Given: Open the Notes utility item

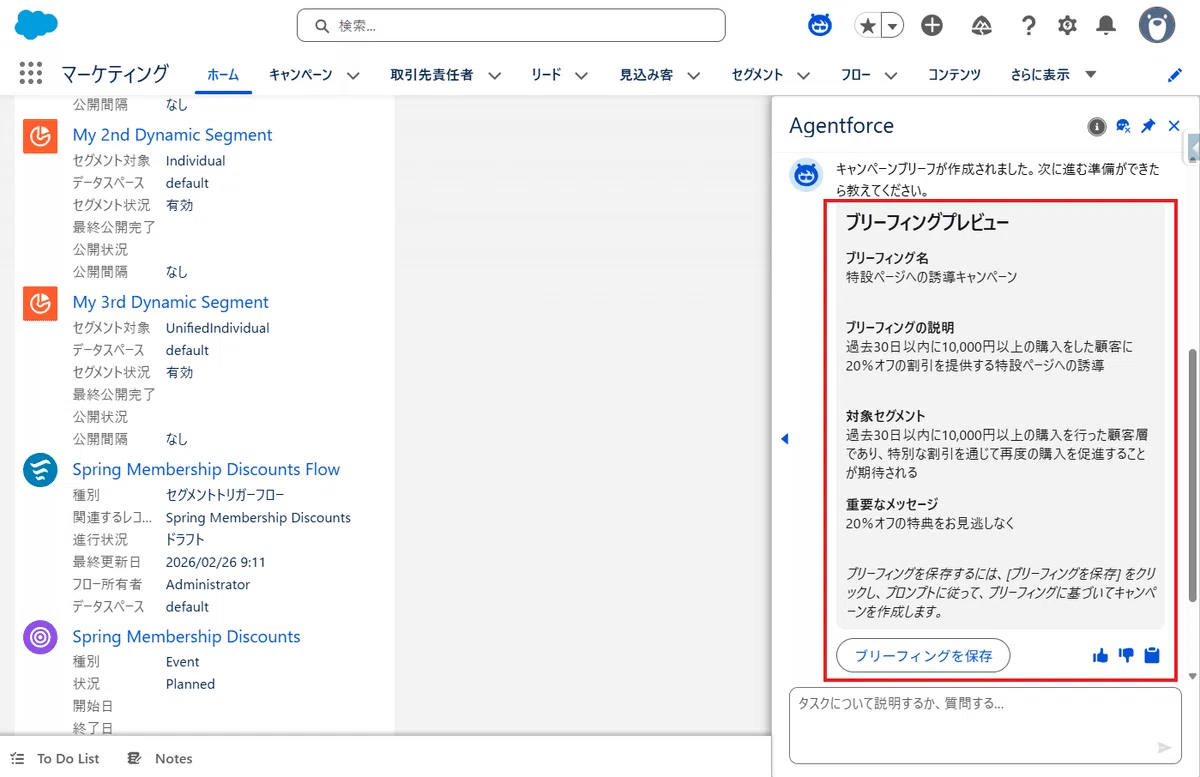Looking at the screenshot, I should [160, 758].
